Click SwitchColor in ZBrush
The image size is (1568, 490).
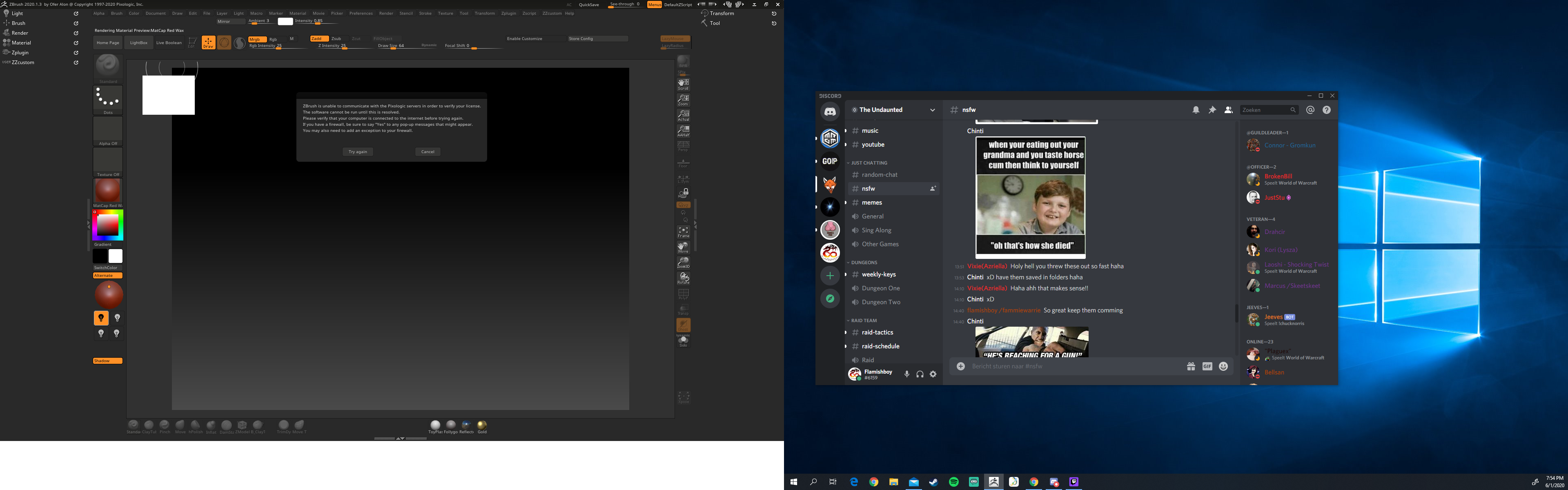(108, 268)
